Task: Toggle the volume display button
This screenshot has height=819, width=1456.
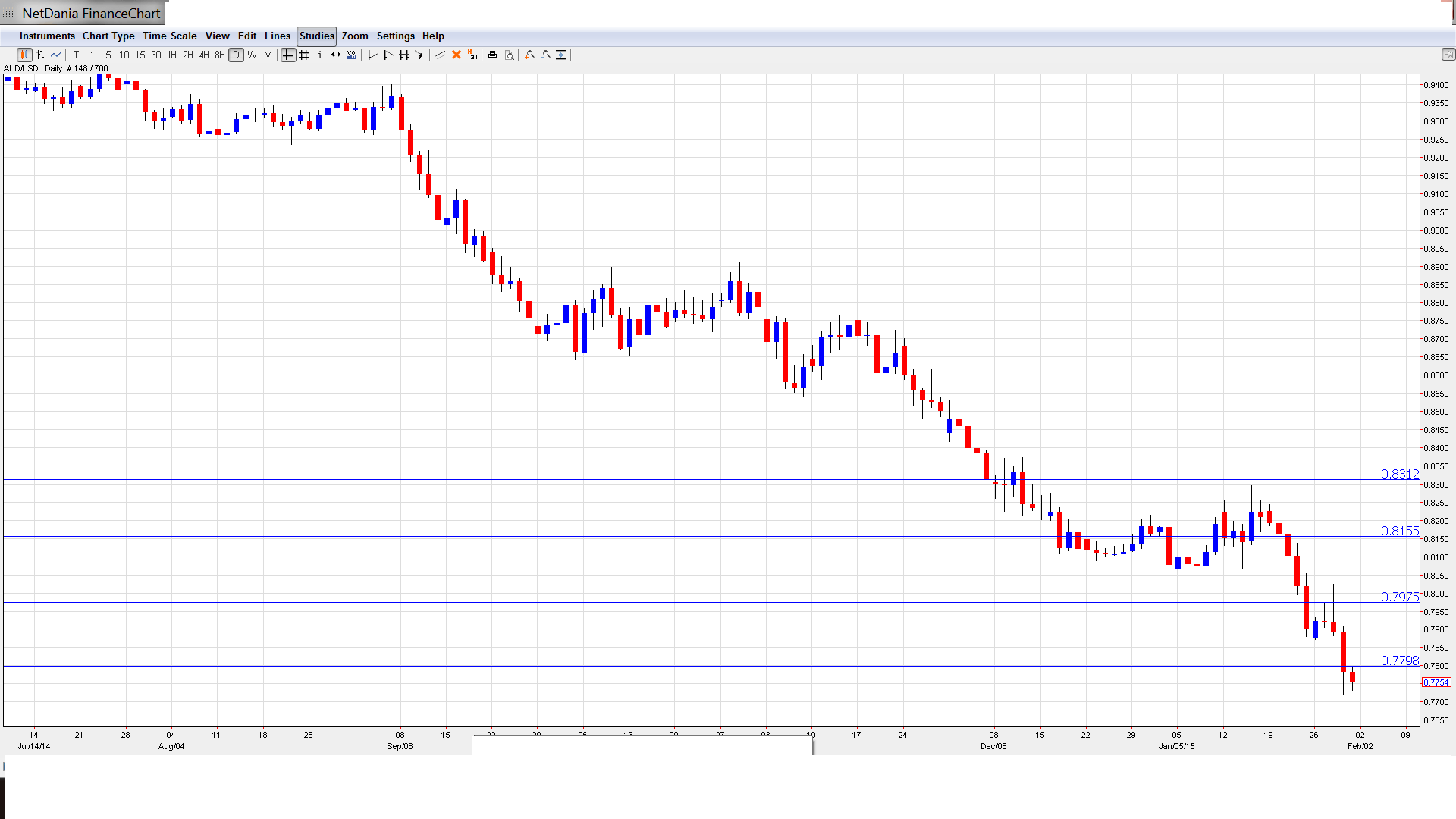Action: [x=352, y=55]
